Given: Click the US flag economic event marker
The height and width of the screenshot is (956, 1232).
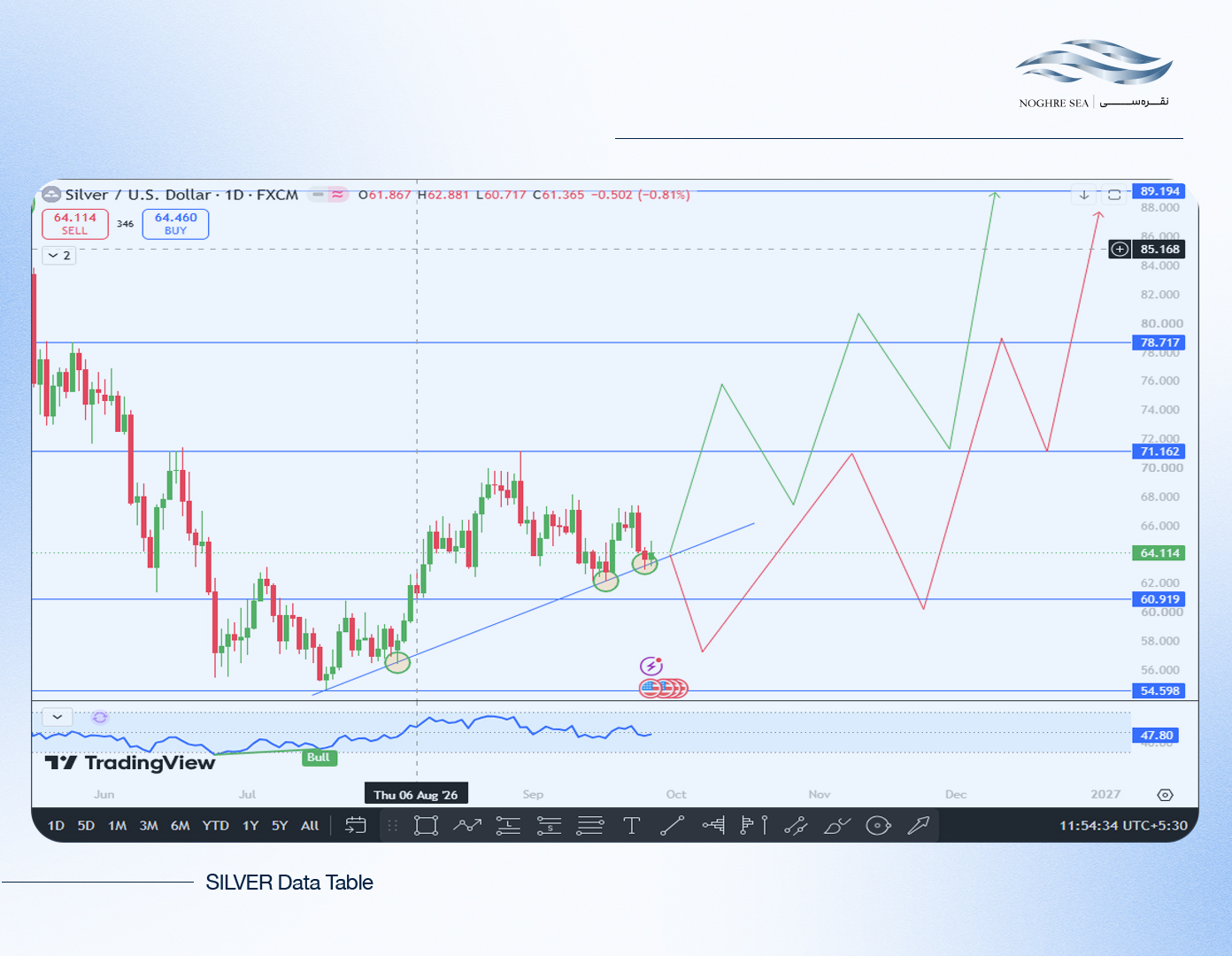Looking at the screenshot, I should click(x=651, y=688).
